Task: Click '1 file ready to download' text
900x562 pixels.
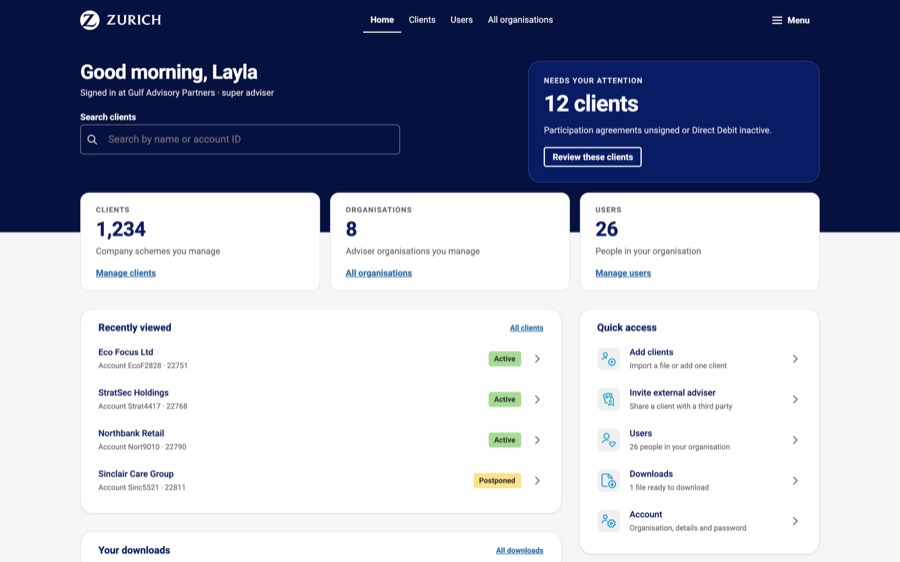Action: point(669,487)
